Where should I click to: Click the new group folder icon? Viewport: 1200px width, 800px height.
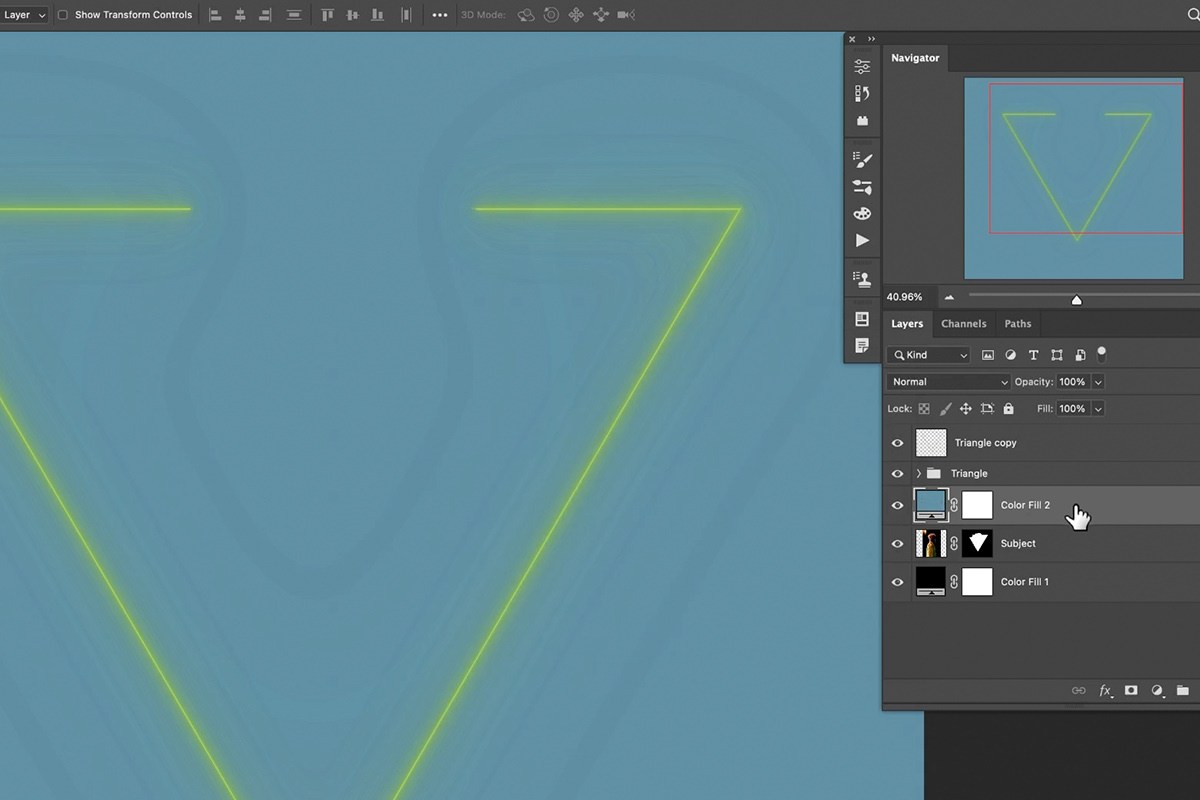(x=1182, y=691)
